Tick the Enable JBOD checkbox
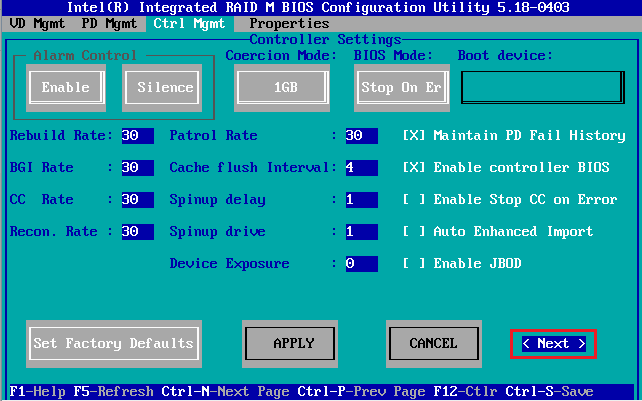The height and width of the screenshot is (401, 642). click(x=414, y=263)
